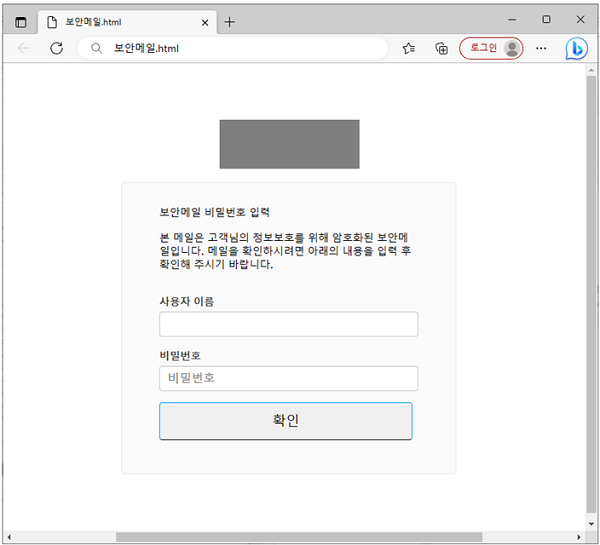
Task: Open the Favorites star list icon
Action: click(x=409, y=48)
